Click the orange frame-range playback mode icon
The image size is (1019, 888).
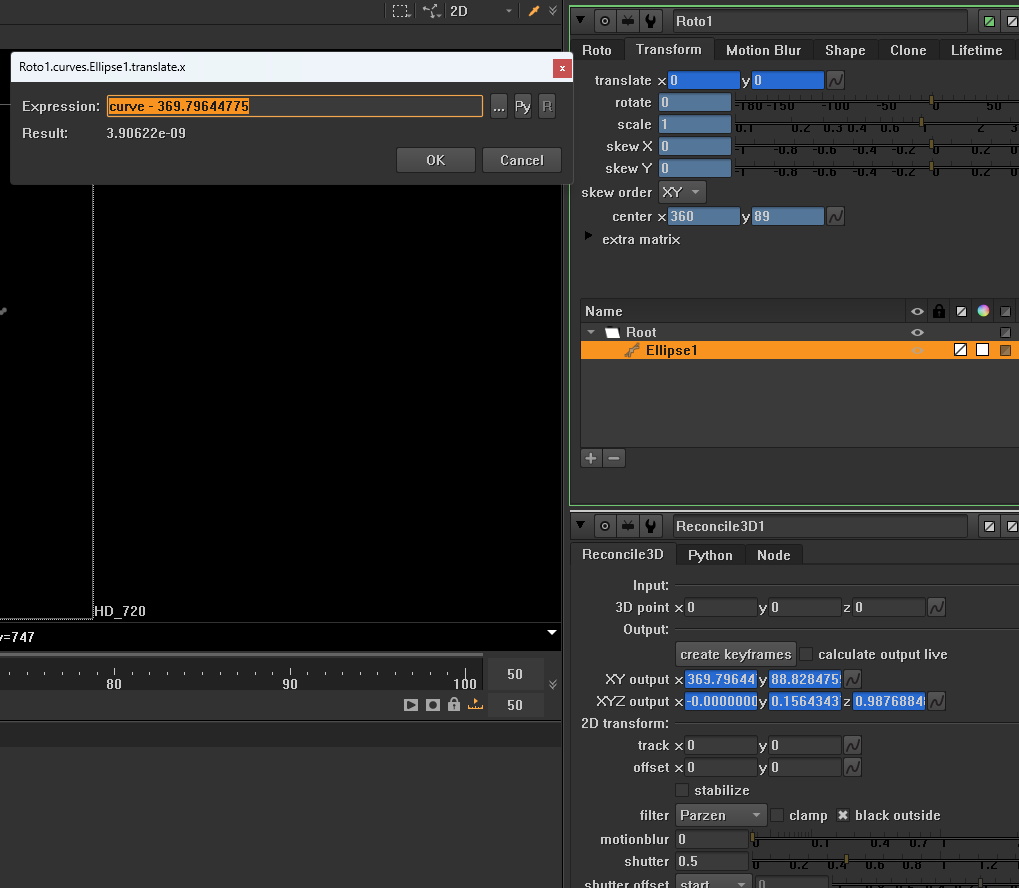tap(476, 705)
